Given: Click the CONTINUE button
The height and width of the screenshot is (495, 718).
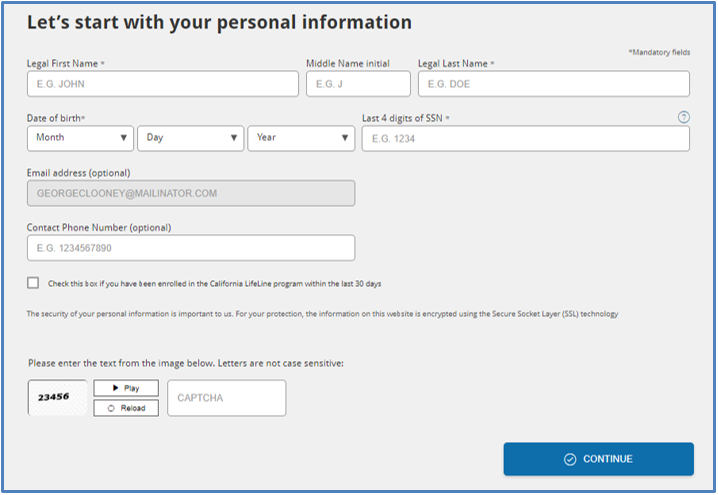Looking at the screenshot, I should point(598,459).
